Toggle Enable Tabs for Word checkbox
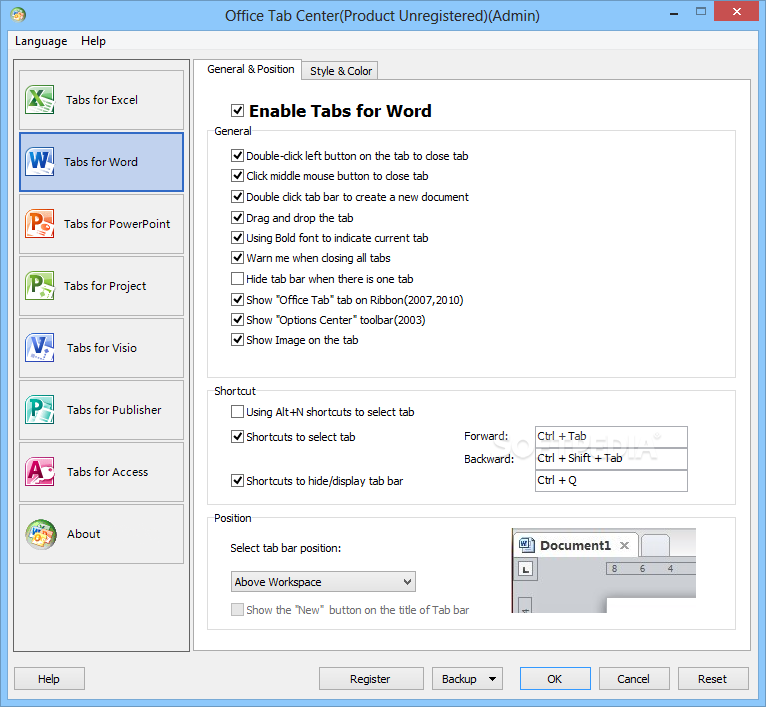This screenshot has width=766, height=707. point(237,110)
